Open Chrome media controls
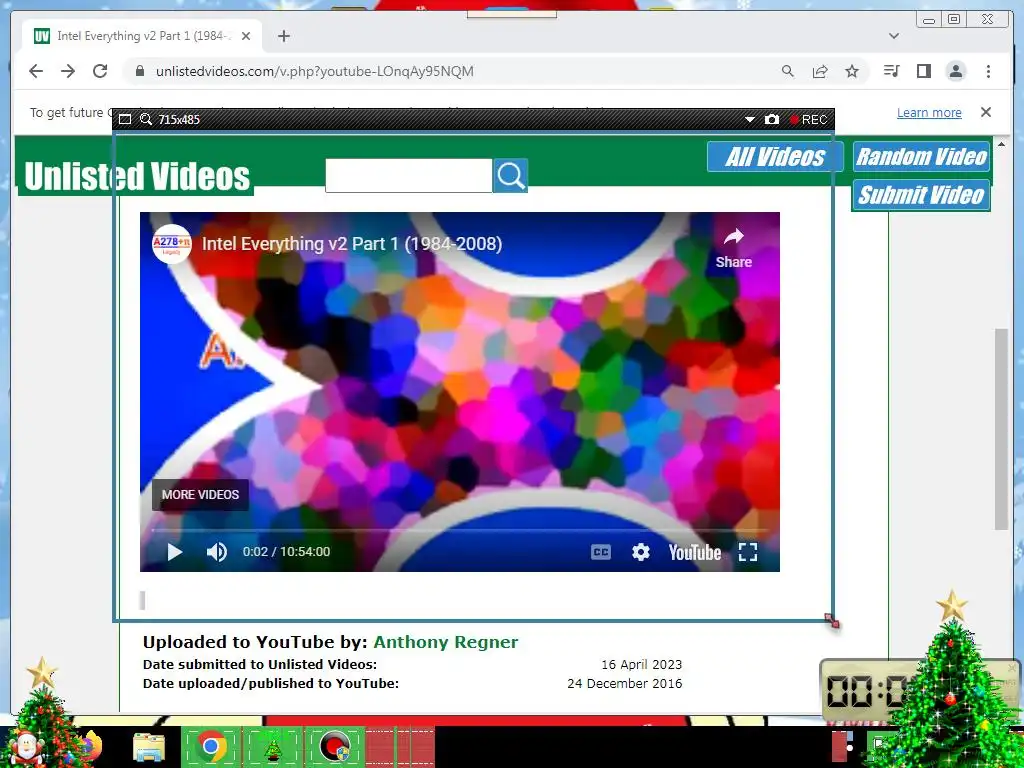The image size is (1024, 768). [x=891, y=71]
